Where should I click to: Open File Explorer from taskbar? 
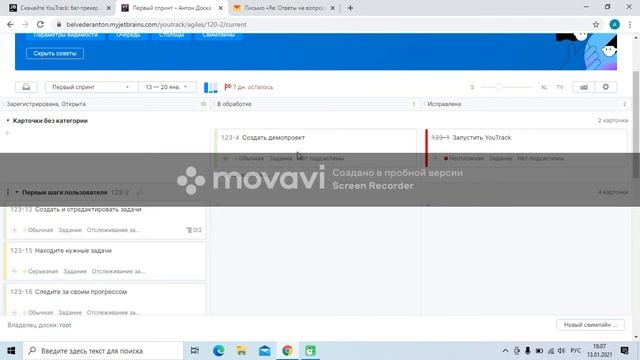(241, 351)
